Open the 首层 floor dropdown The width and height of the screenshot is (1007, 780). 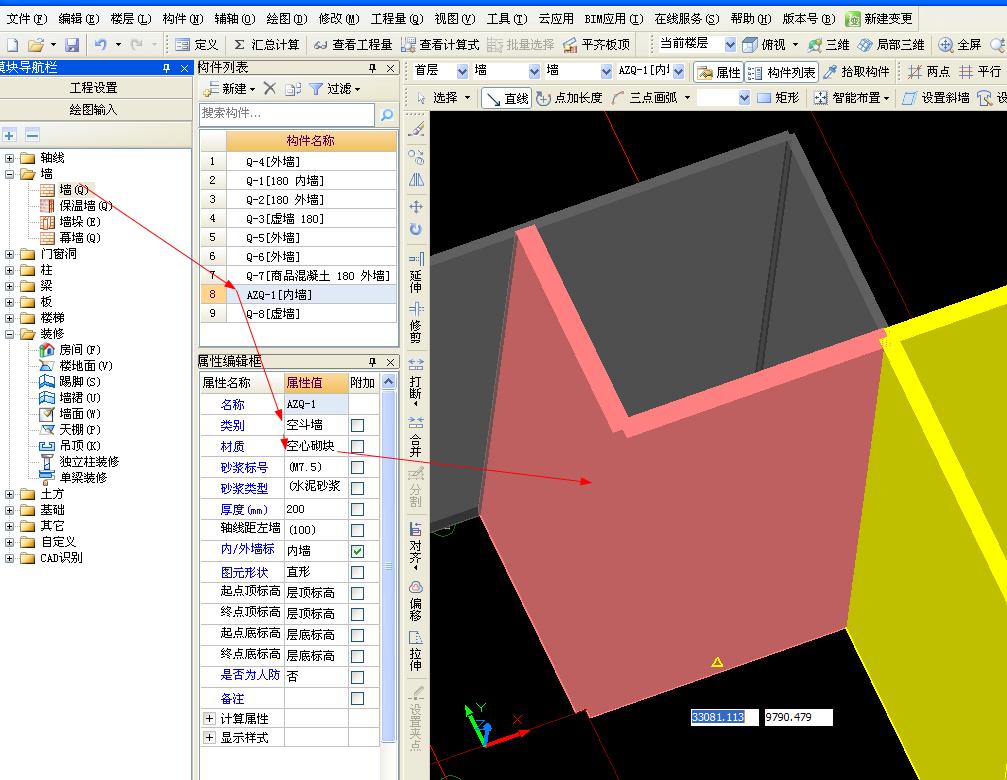(x=462, y=72)
